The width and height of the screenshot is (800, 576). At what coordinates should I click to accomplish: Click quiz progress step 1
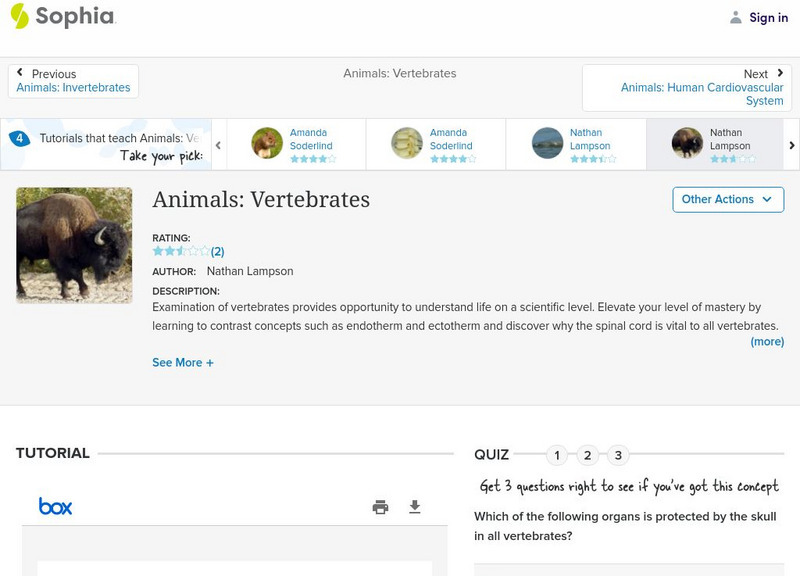[x=556, y=454]
